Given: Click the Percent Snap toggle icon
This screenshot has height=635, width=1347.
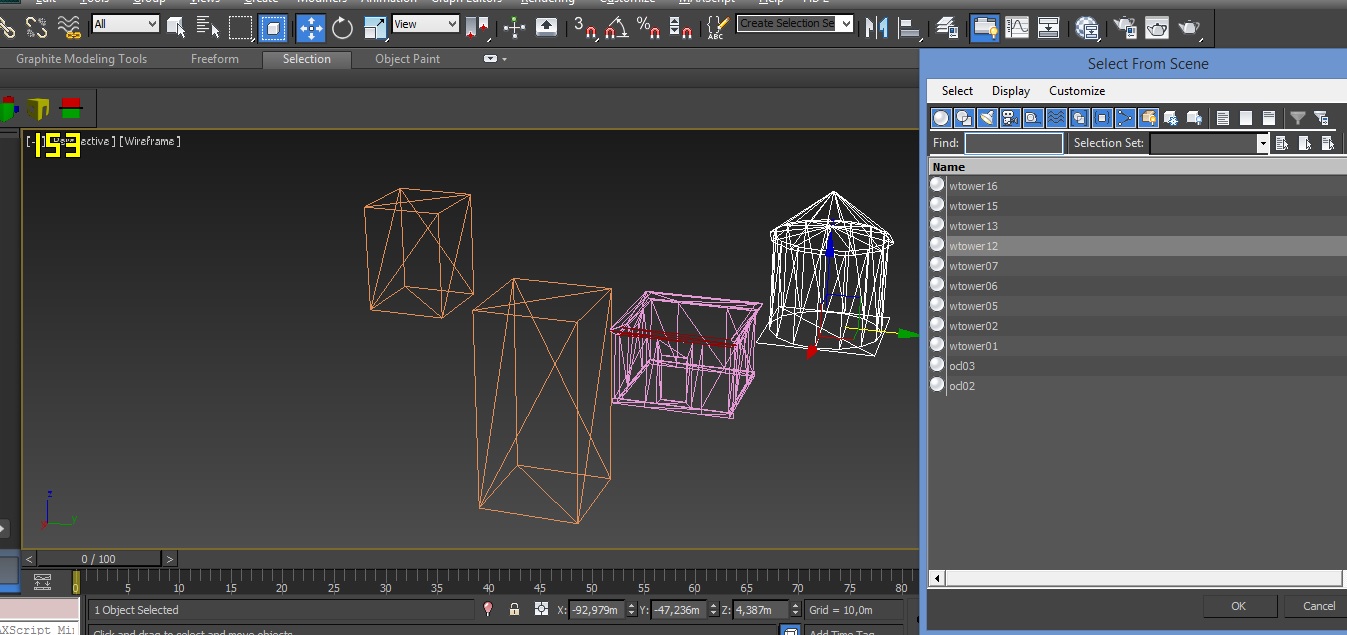Looking at the screenshot, I should [x=650, y=27].
